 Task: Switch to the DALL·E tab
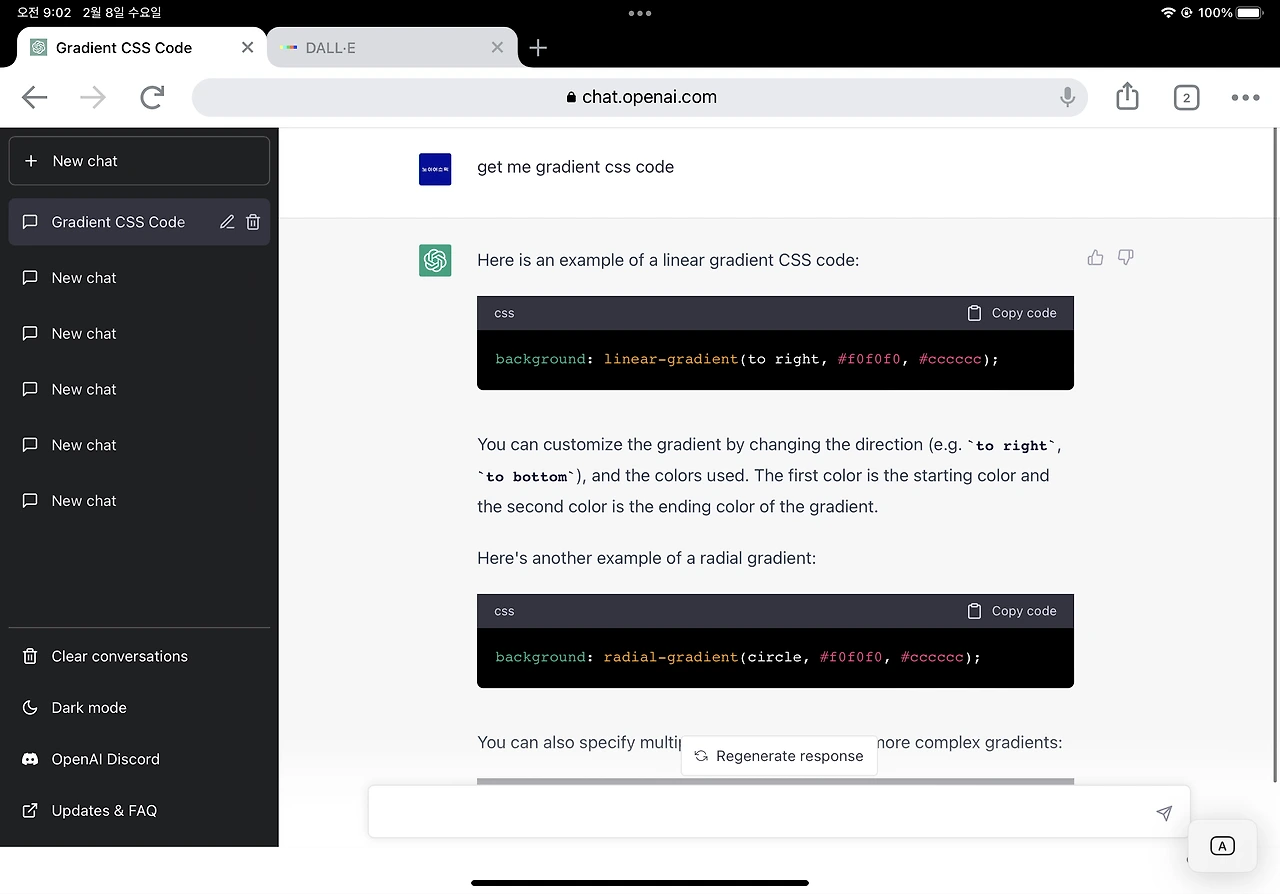[392, 47]
